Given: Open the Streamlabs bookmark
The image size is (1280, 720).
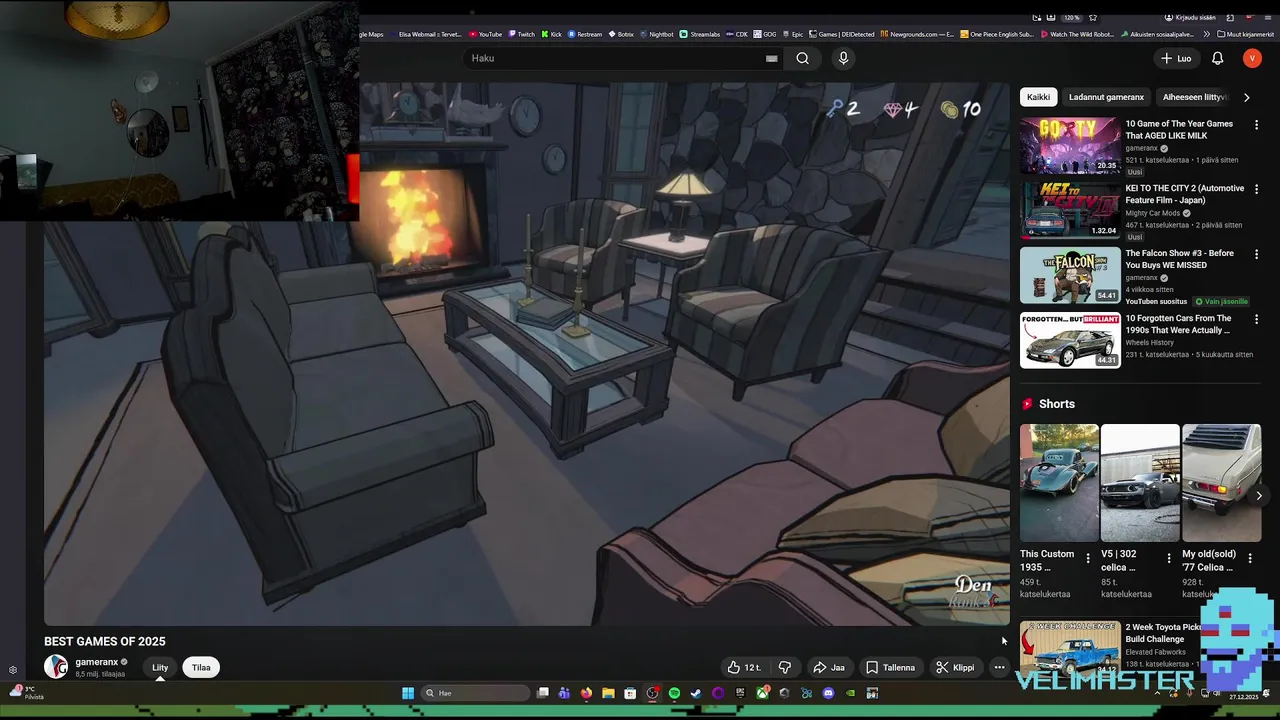Looking at the screenshot, I should (700, 34).
